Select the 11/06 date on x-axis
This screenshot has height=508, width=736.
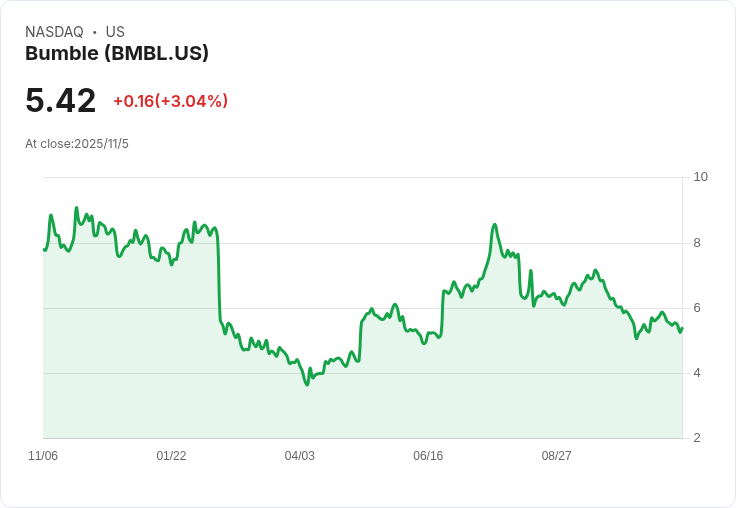tap(43, 456)
